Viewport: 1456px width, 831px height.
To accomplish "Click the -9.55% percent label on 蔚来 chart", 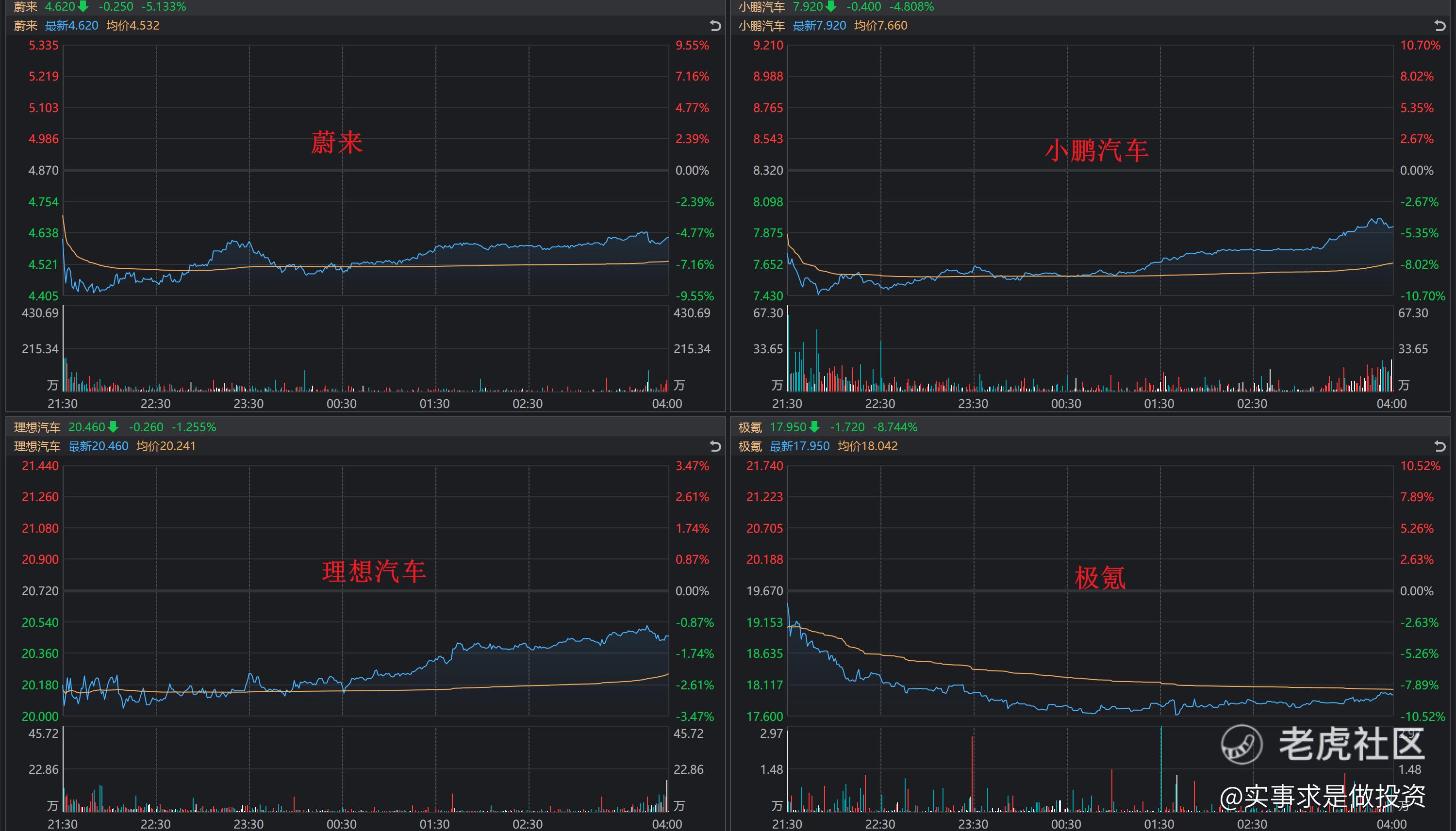I will coord(695,295).
